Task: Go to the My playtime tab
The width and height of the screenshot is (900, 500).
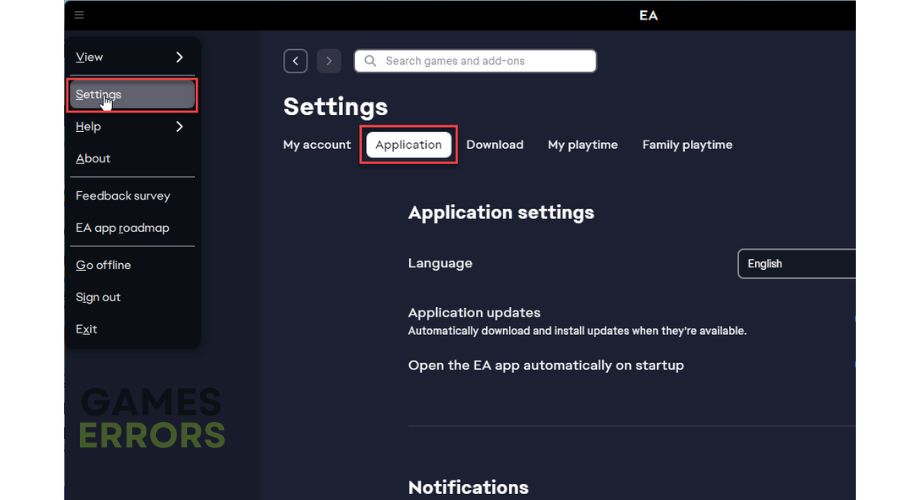Action: pos(582,145)
